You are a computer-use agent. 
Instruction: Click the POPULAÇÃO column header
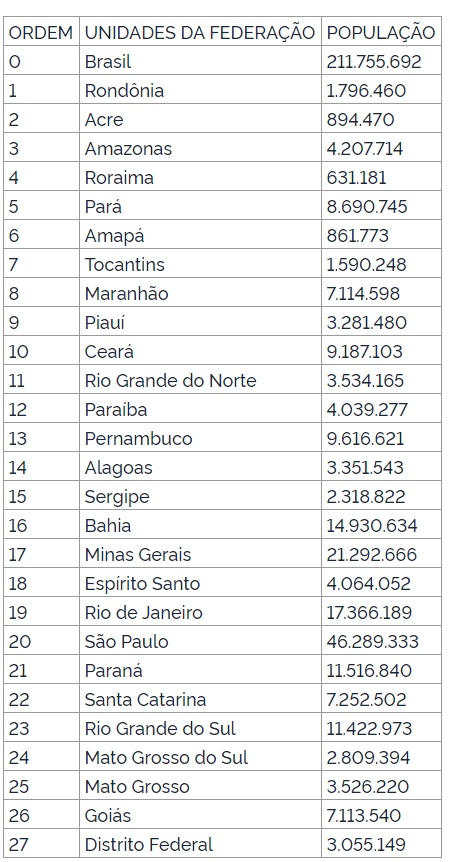(x=381, y=32)
